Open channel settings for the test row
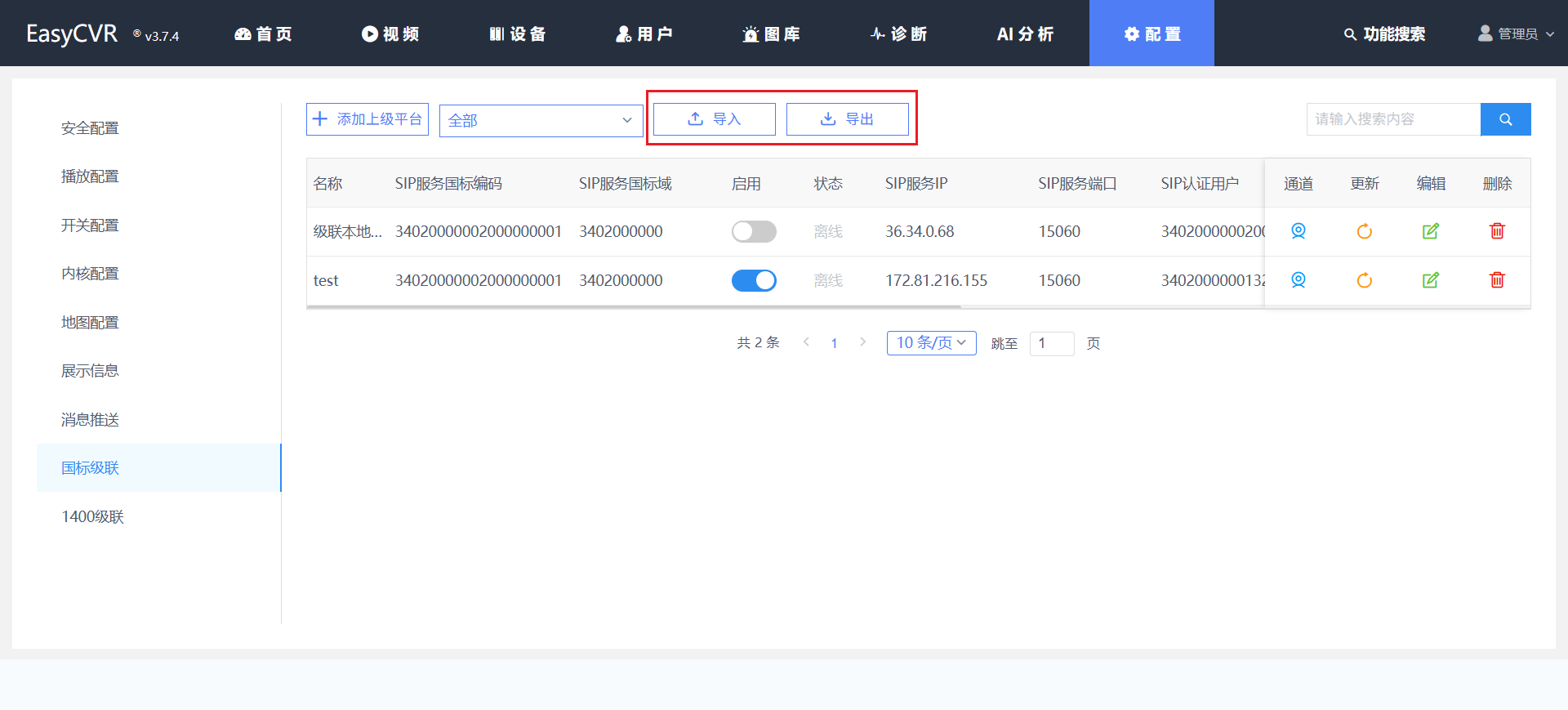The image size is (1568, 710). point(1298,280)
